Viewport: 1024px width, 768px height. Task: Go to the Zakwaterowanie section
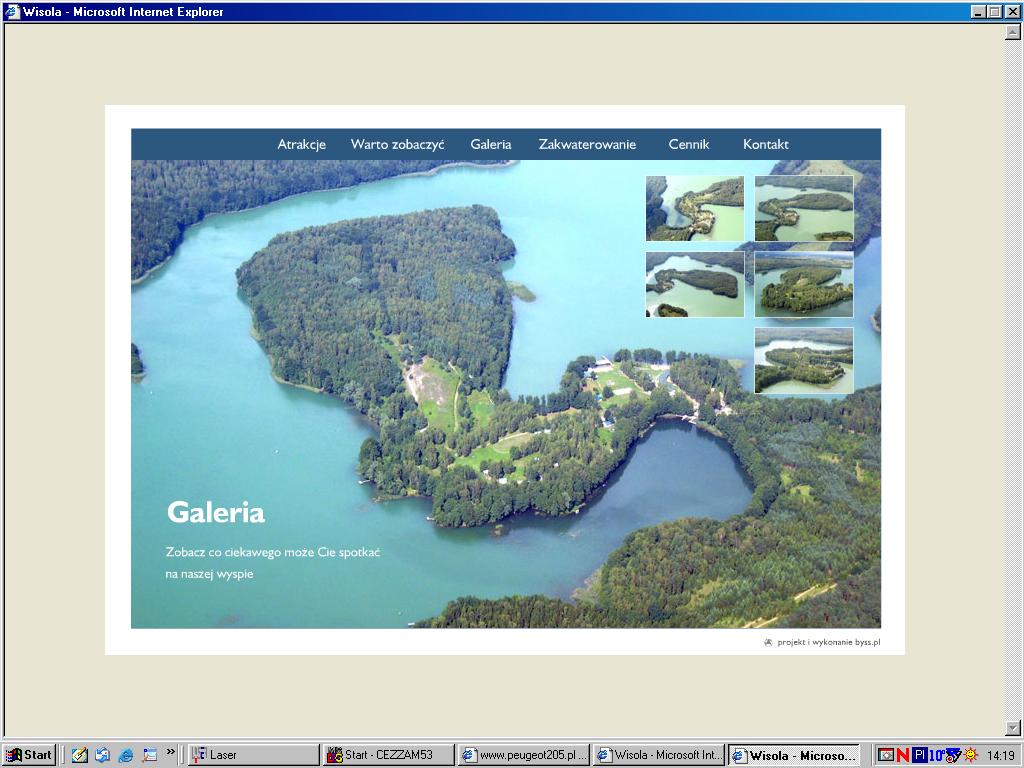(587, 144)
